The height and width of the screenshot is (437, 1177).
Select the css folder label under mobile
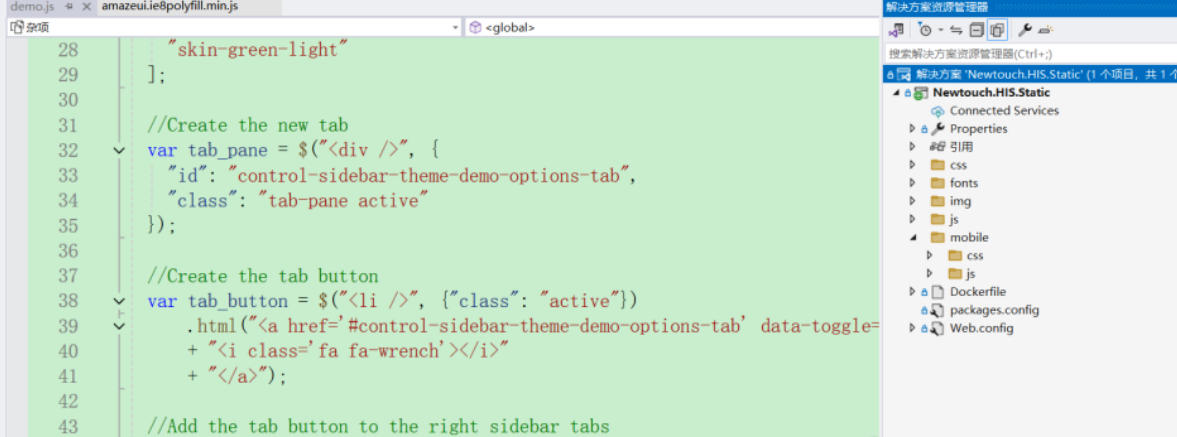pos(974,256)
